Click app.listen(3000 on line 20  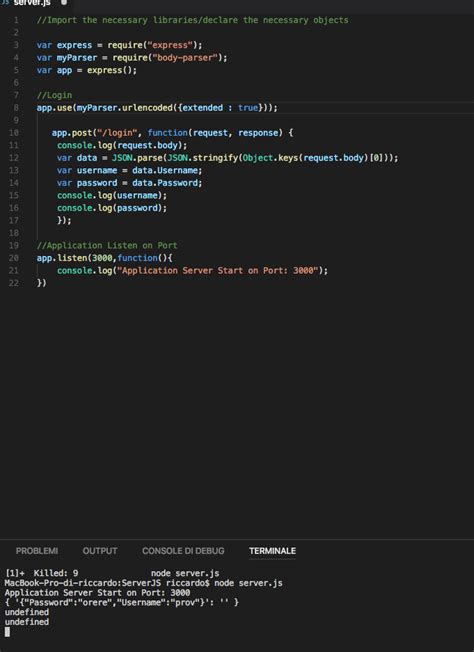coord(74,258)
